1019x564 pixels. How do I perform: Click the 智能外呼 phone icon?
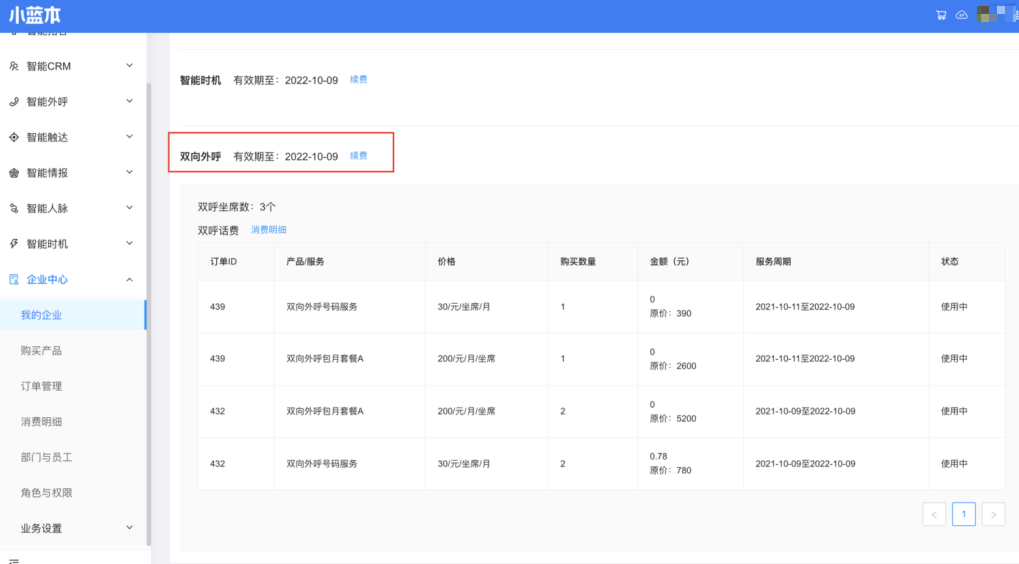(x=14, y=102)
